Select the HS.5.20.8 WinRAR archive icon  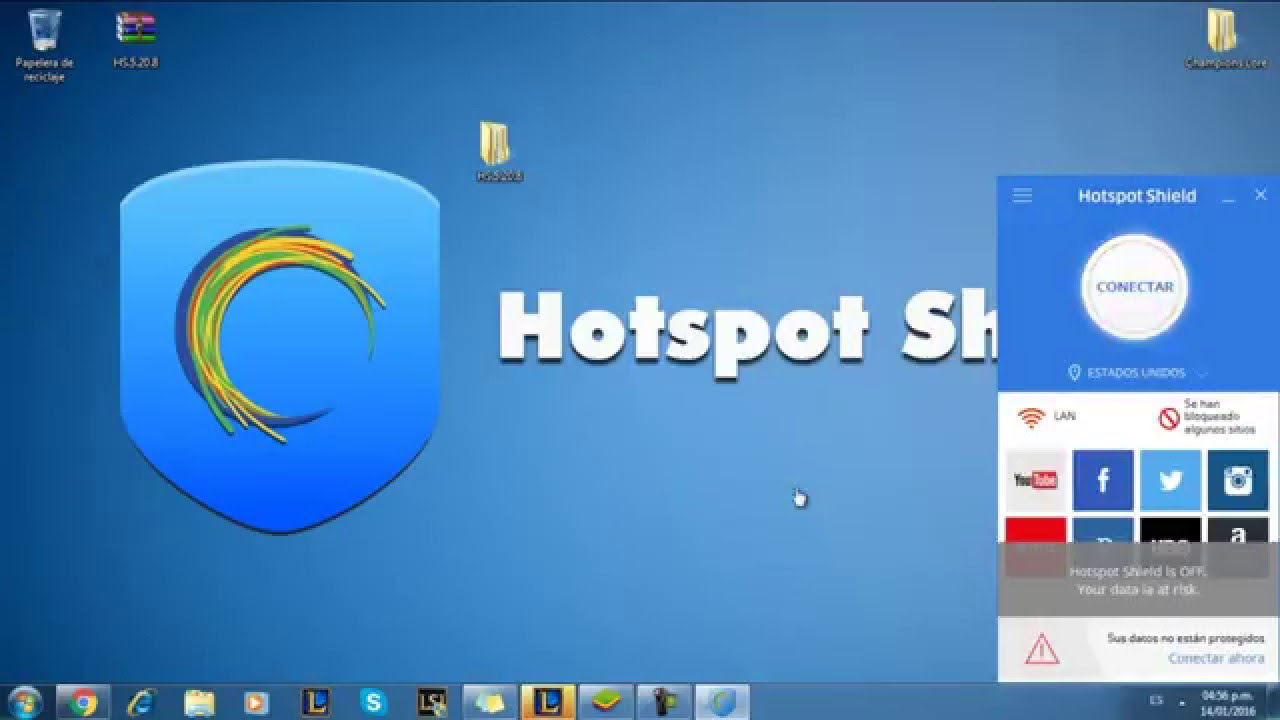pyautogui.click(x=136, y=40)
